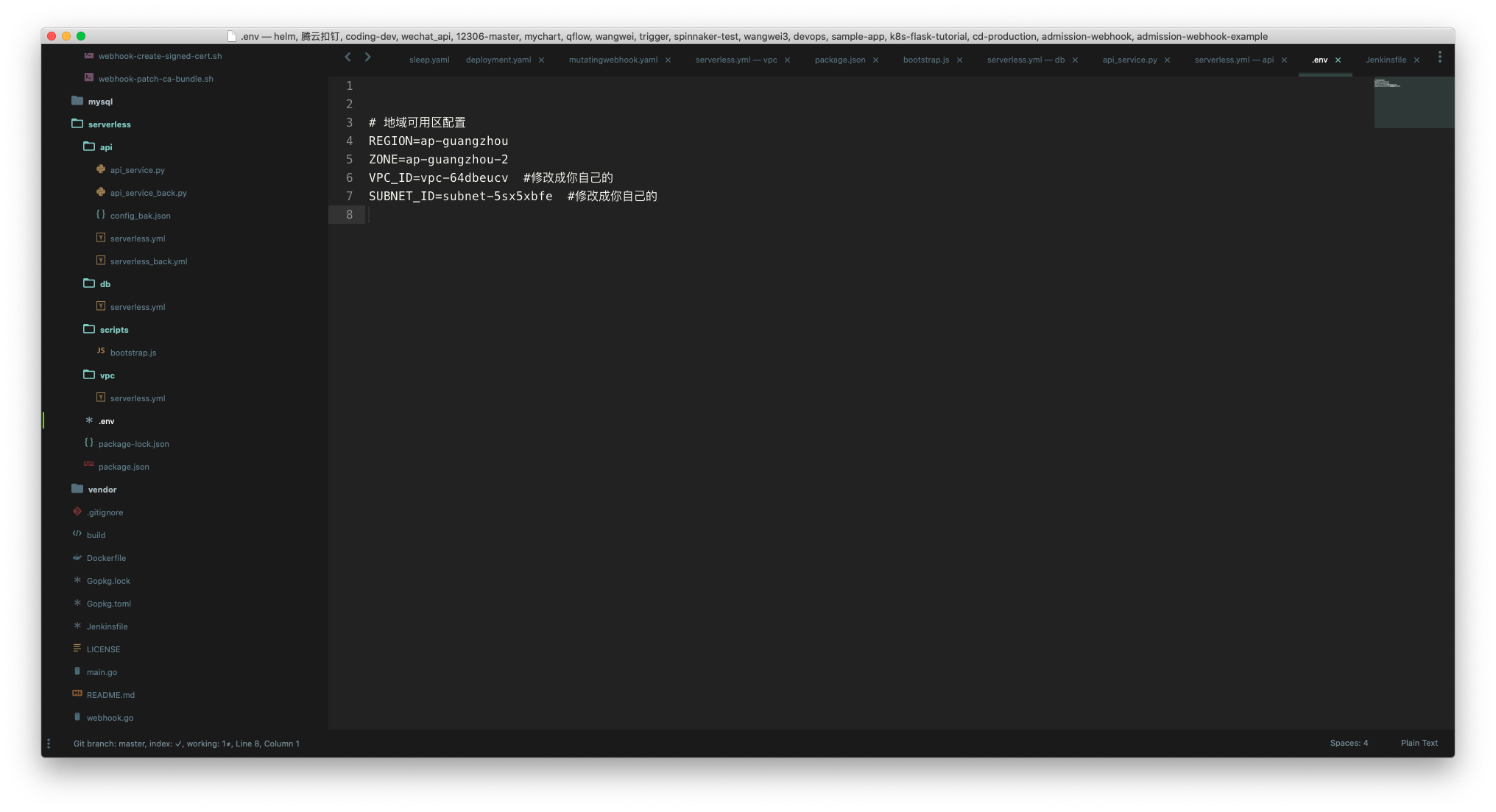Close the .env tab
The width and height of the screenshot is (1496, 812).
1338,60
